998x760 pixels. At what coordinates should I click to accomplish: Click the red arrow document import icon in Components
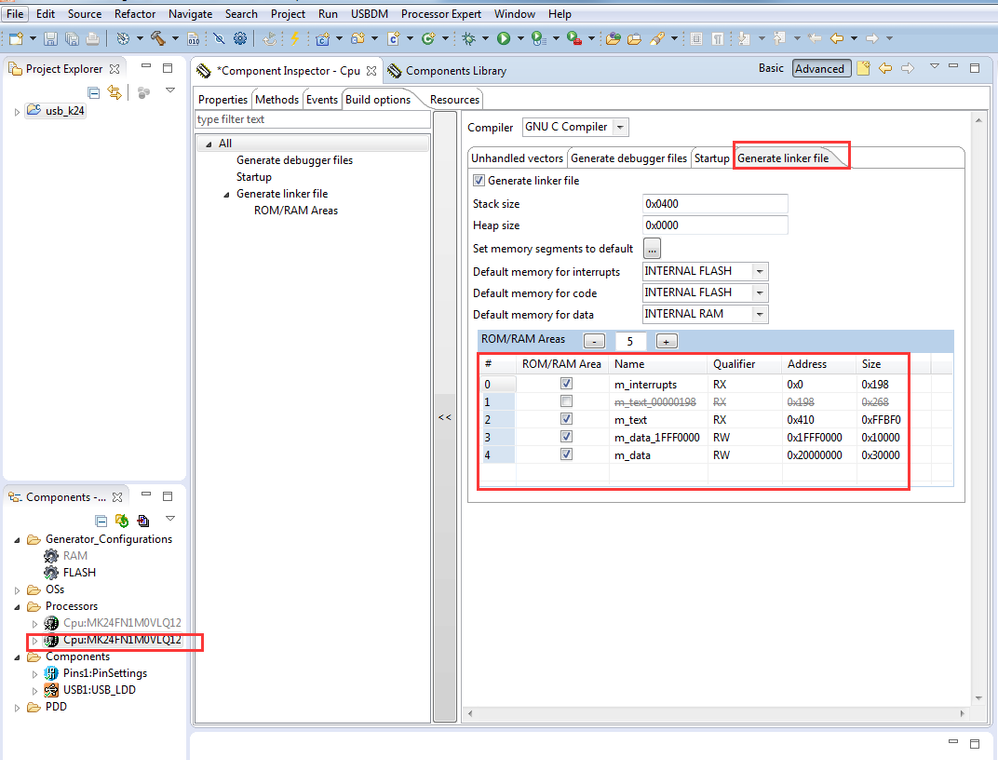pyautogui.click(x=143, y=521)
